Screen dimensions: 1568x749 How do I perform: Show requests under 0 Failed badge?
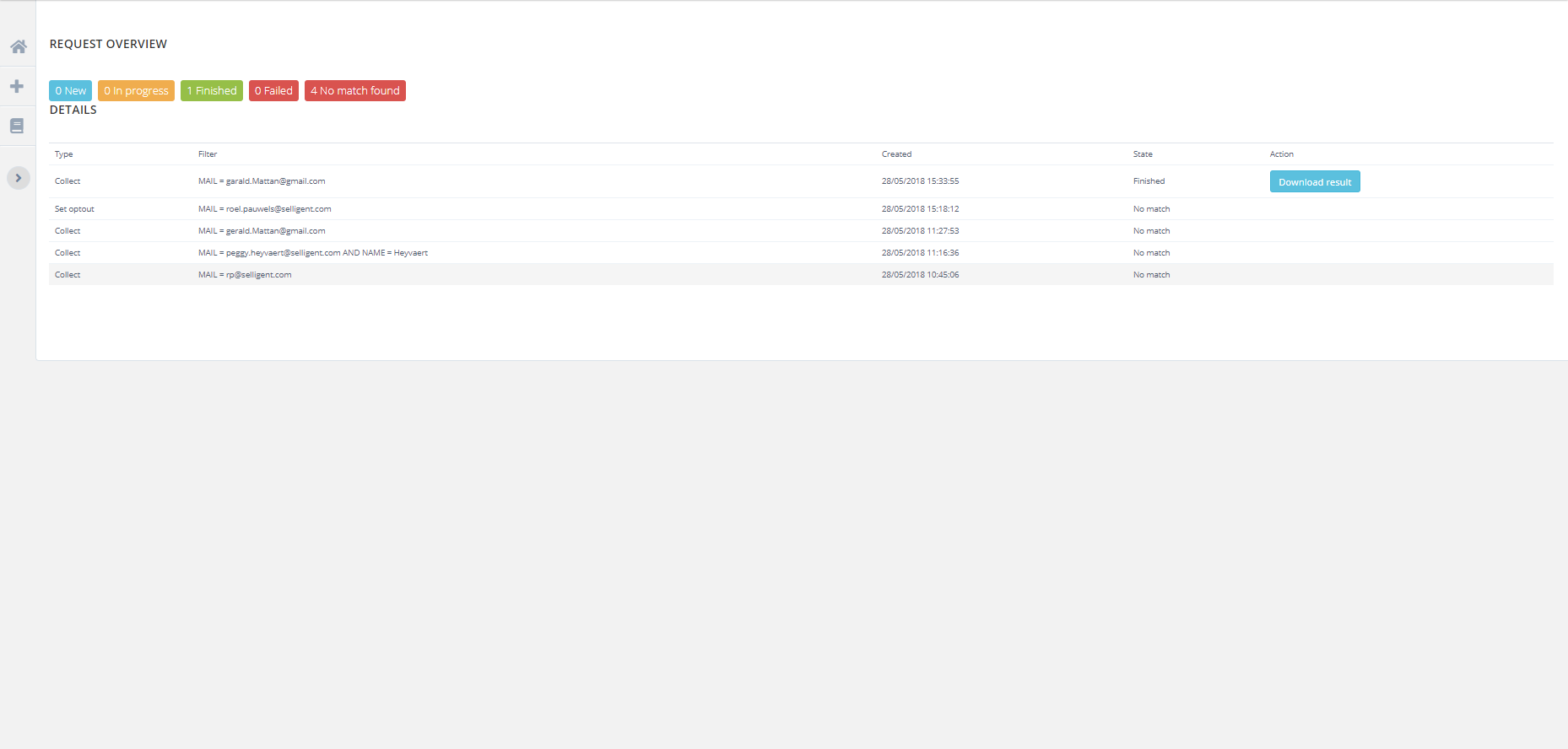[x=273, y=91]
